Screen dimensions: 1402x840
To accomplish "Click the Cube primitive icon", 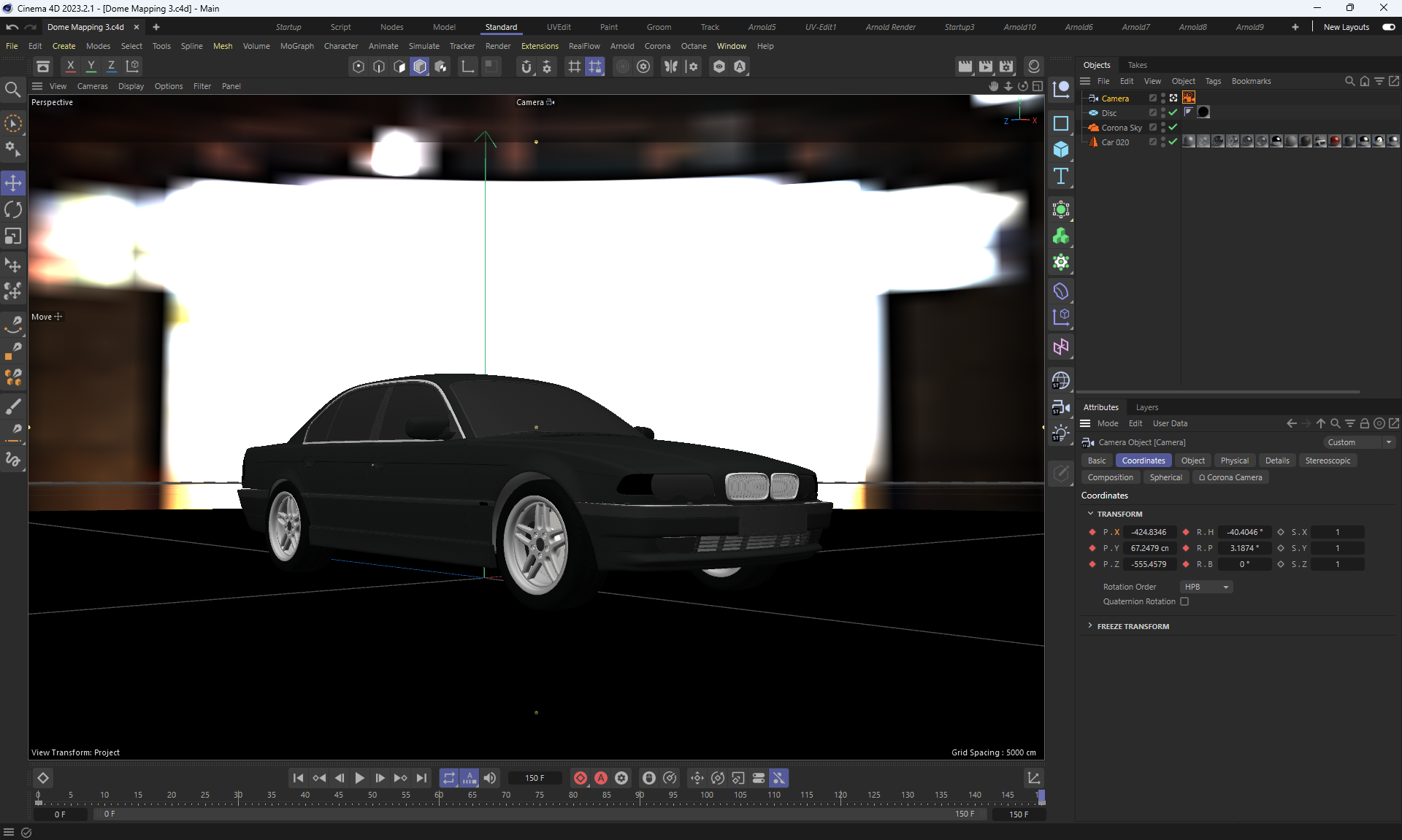I will click(1061, 150).
